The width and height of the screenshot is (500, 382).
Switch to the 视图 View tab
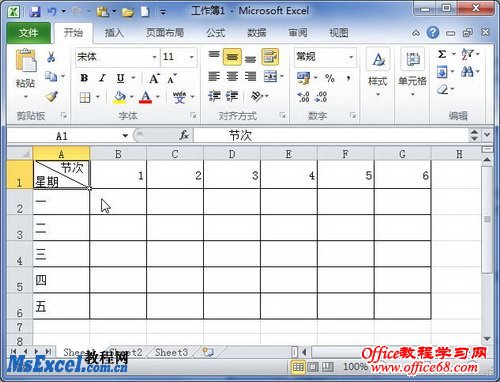pyautogui.click(x=339, y=33)
